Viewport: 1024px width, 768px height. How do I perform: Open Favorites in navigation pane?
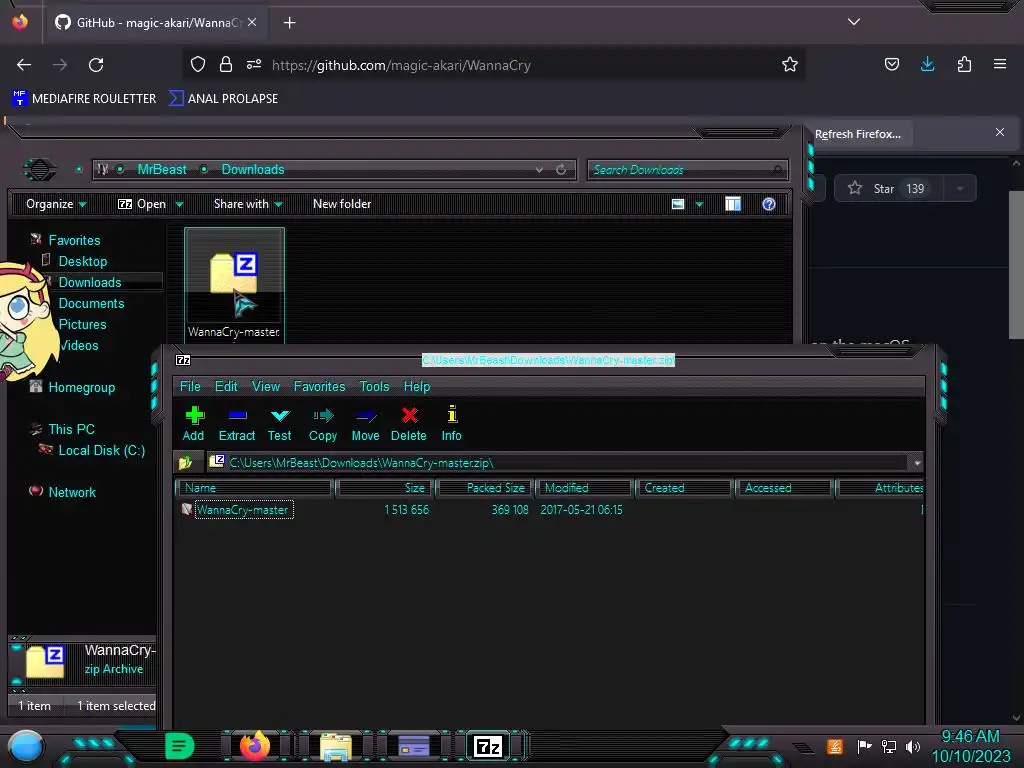click(74, 240)
